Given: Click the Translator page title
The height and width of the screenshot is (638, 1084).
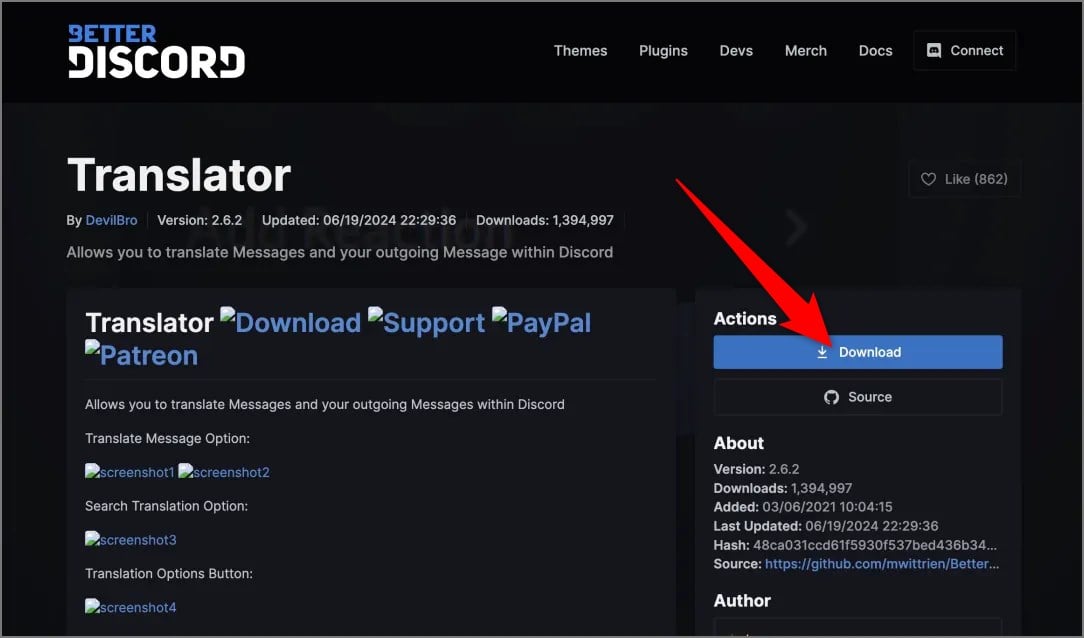Looking at the screenshot, I should [x=179, y=175].
